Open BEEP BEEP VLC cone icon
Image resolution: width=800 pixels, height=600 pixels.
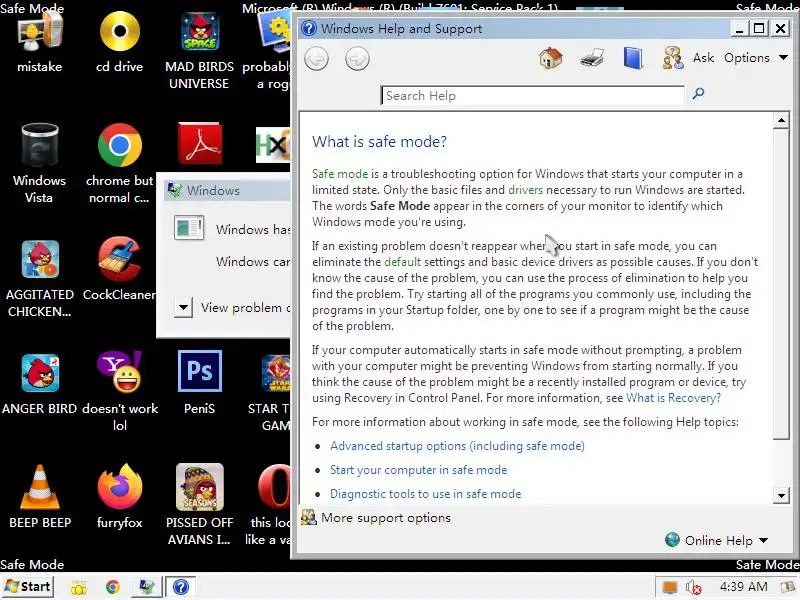(x=39, y=496)
